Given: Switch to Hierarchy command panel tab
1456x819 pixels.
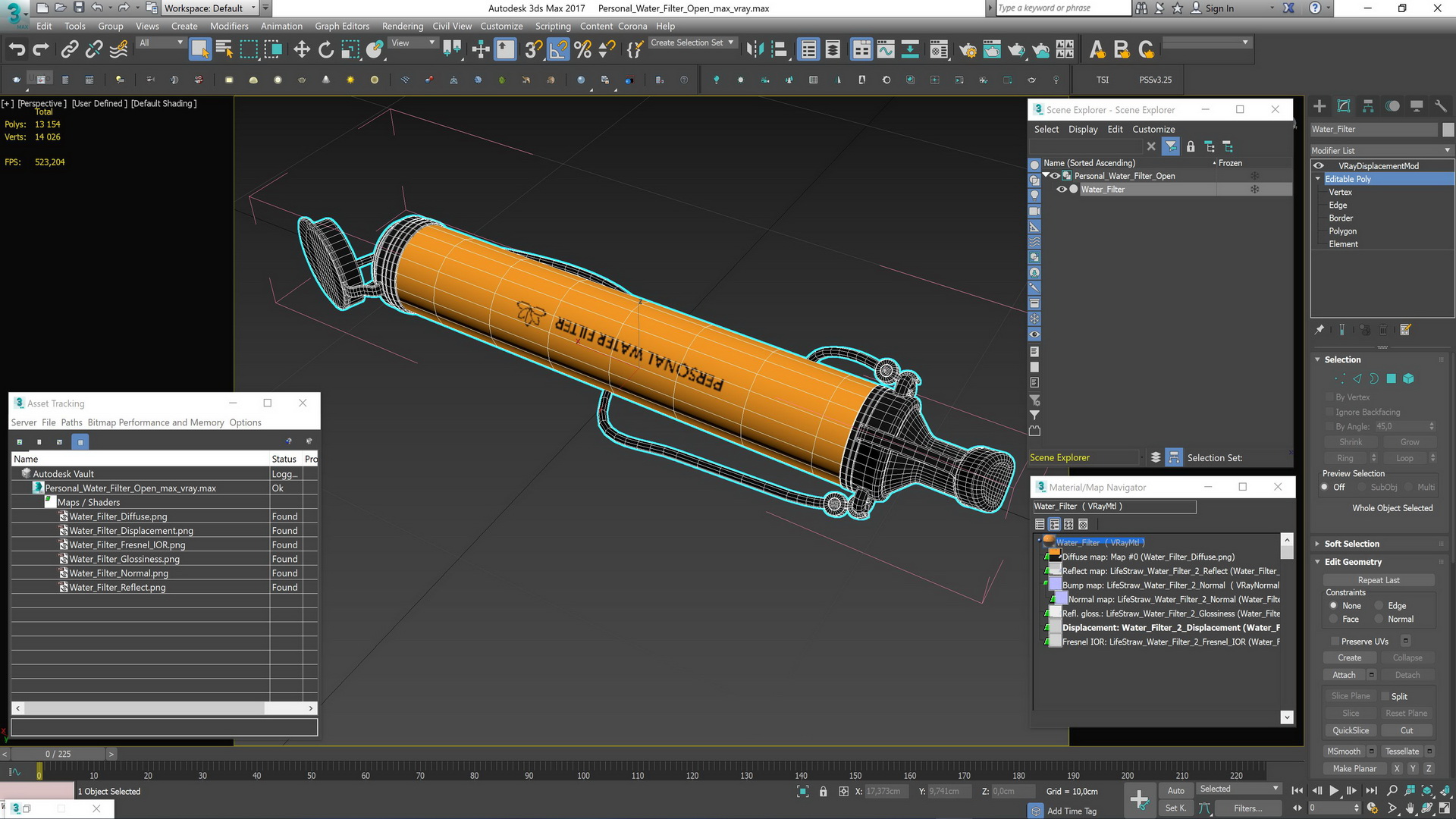Looking at the screenshot, I should click(1368, 106).
